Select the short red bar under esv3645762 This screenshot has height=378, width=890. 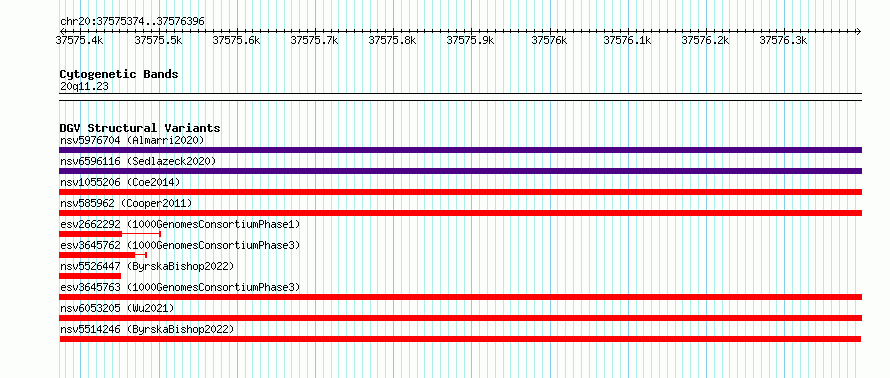pos(97,255)
